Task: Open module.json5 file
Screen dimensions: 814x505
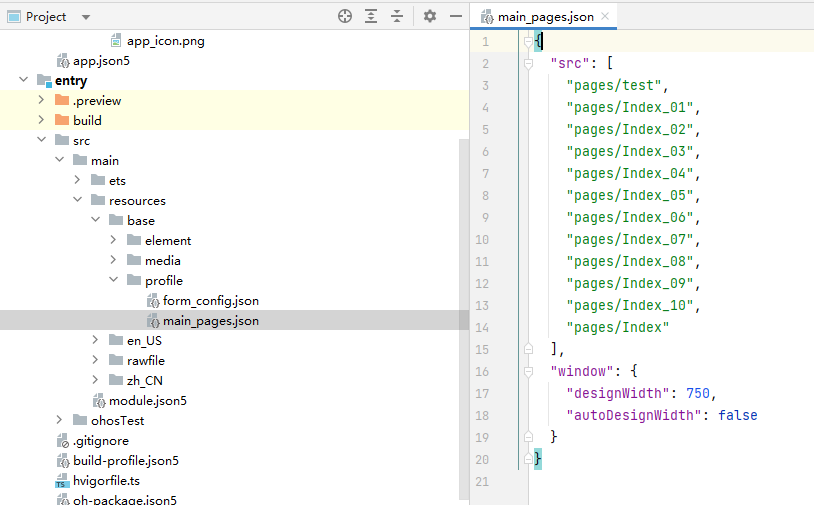Action: 147,401
